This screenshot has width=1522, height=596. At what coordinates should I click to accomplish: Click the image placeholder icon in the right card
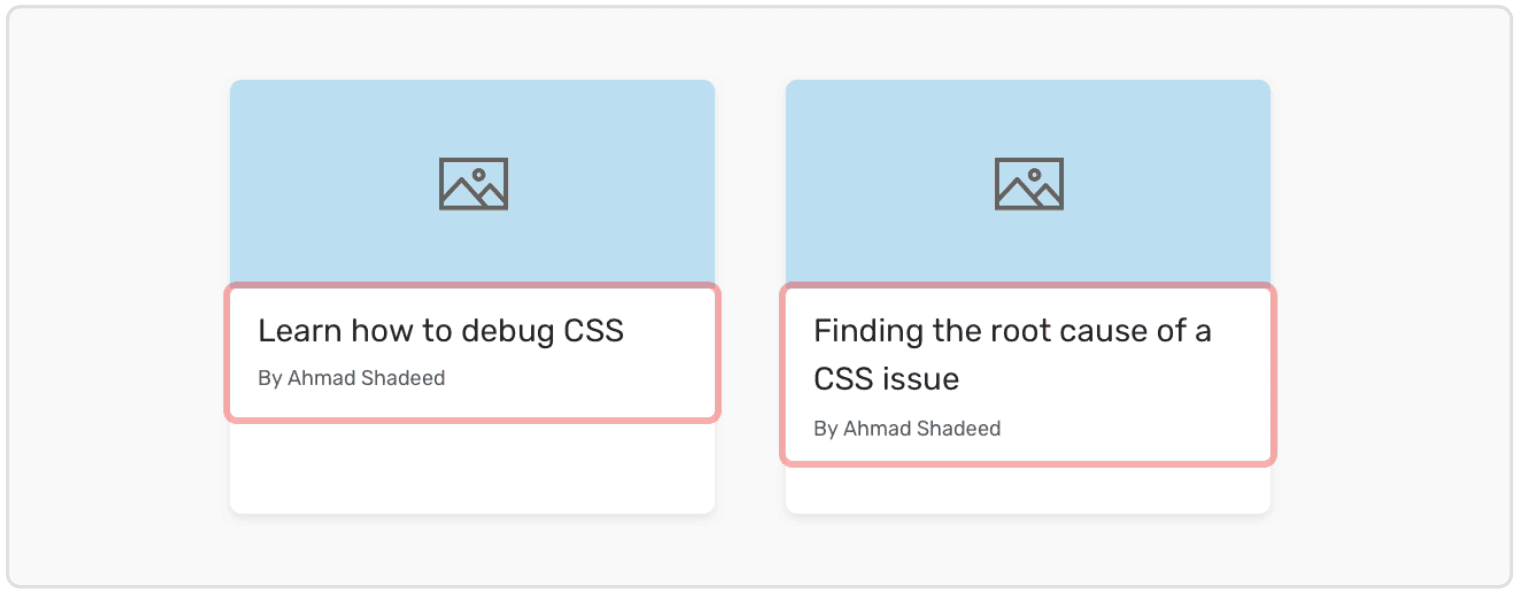tap(1029, 184)
